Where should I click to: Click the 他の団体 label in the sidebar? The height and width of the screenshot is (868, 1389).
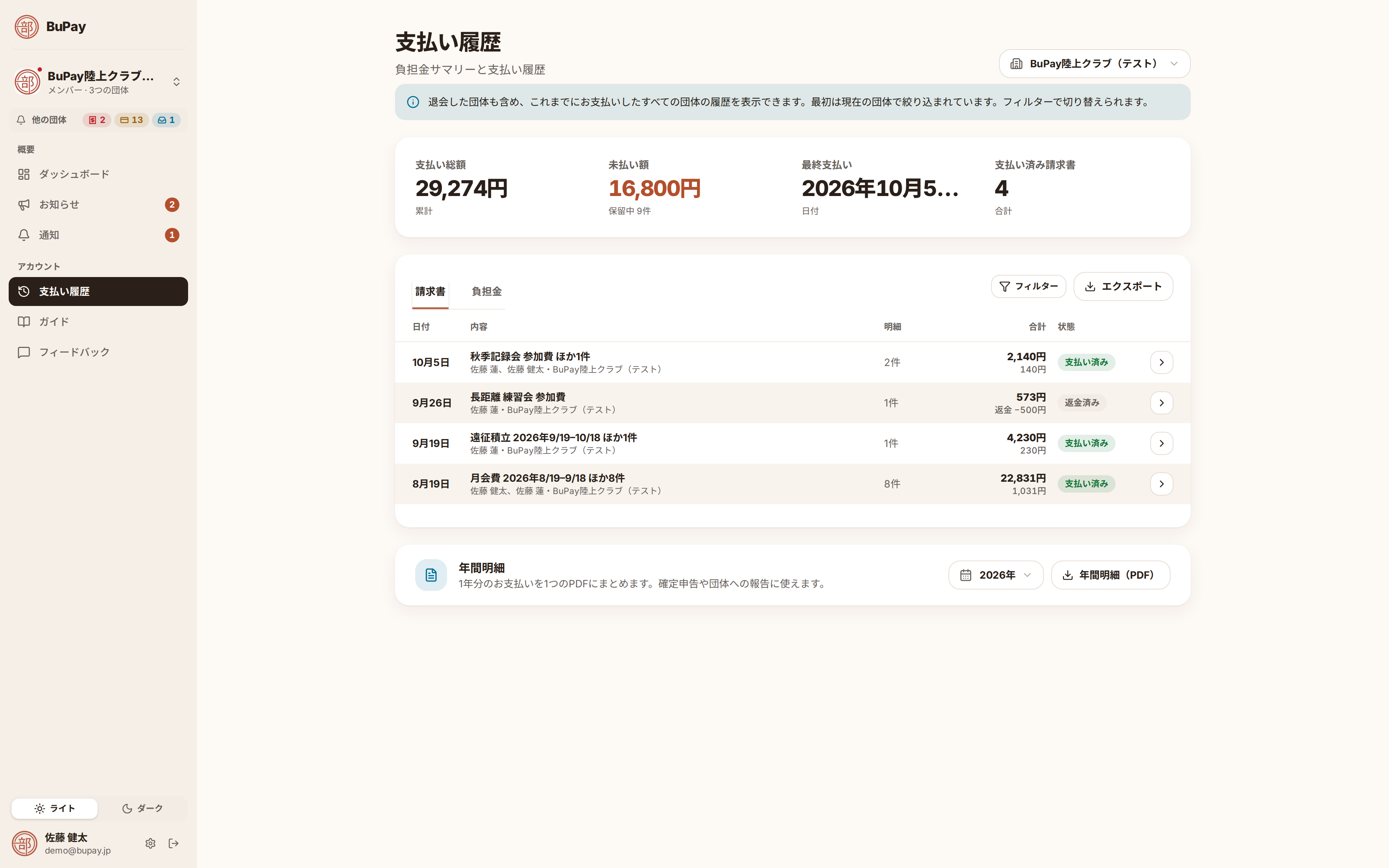tap(49, 120)
